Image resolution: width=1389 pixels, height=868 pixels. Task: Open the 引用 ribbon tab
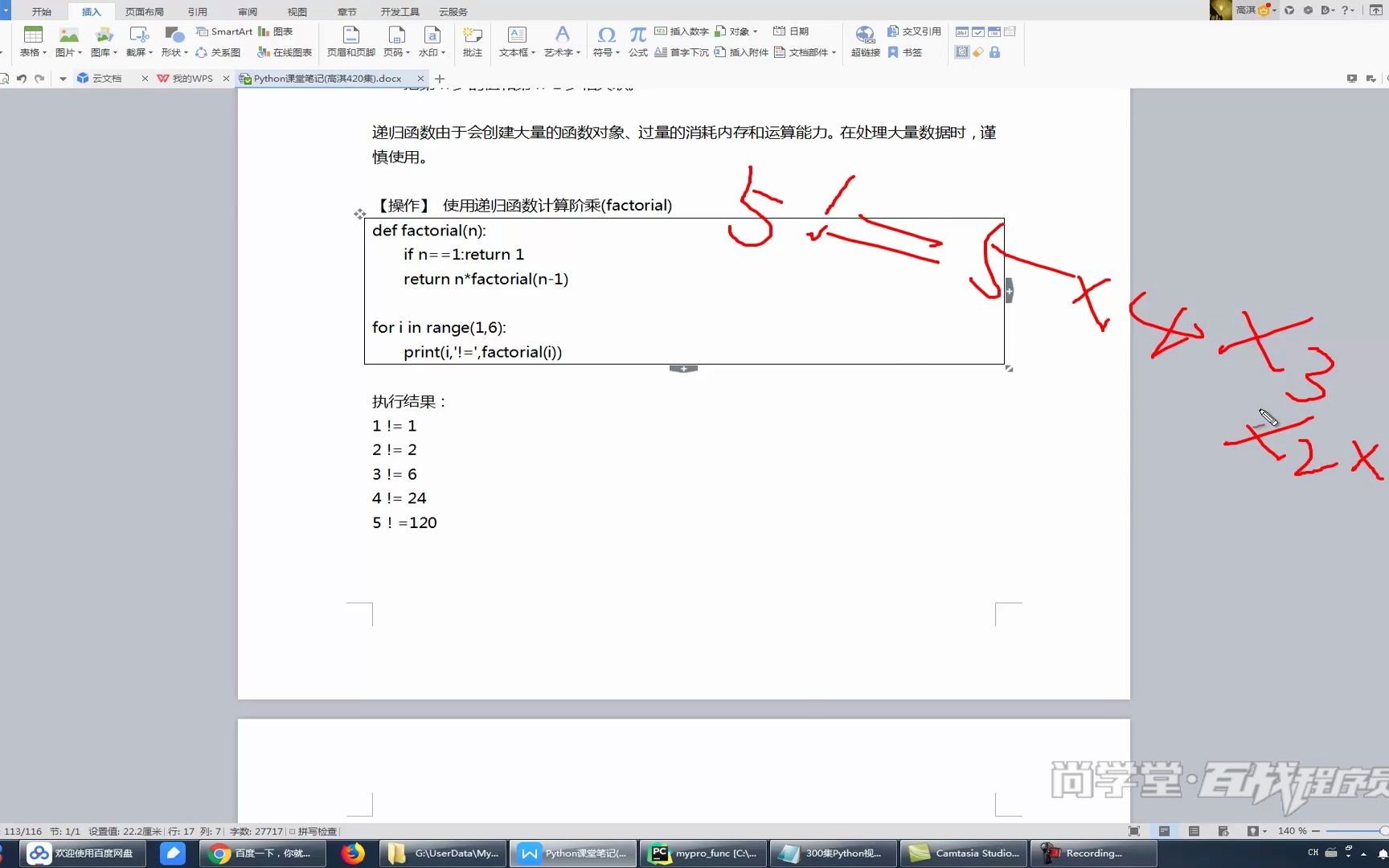pos(197,11)
